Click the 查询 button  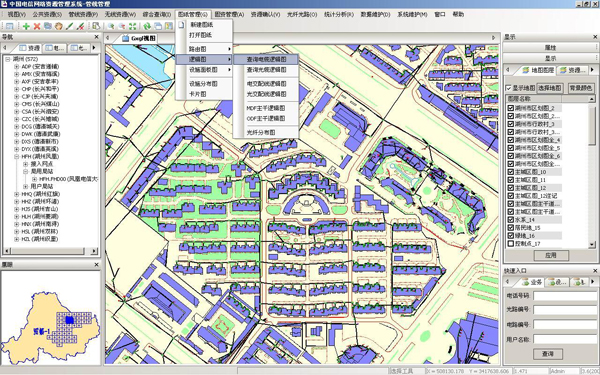point(548,354)
